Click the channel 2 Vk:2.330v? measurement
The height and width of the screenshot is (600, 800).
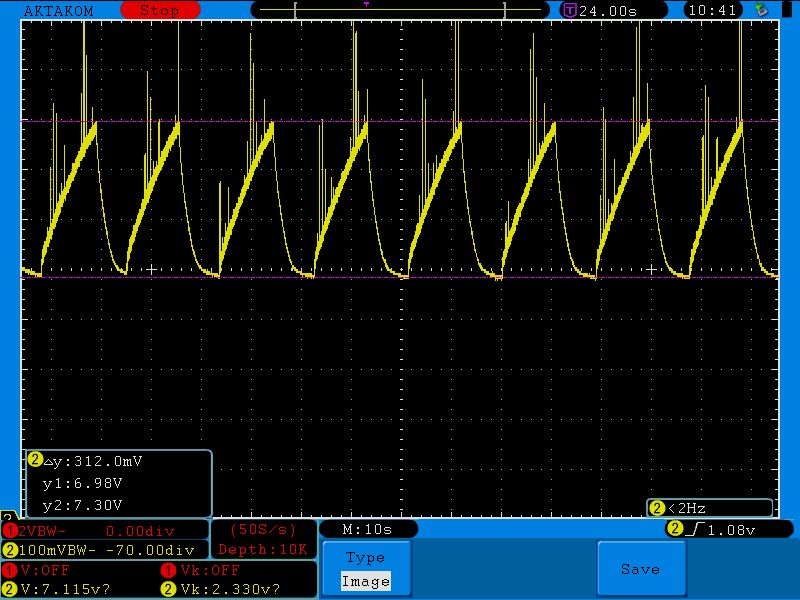click(x=230, y=589)
